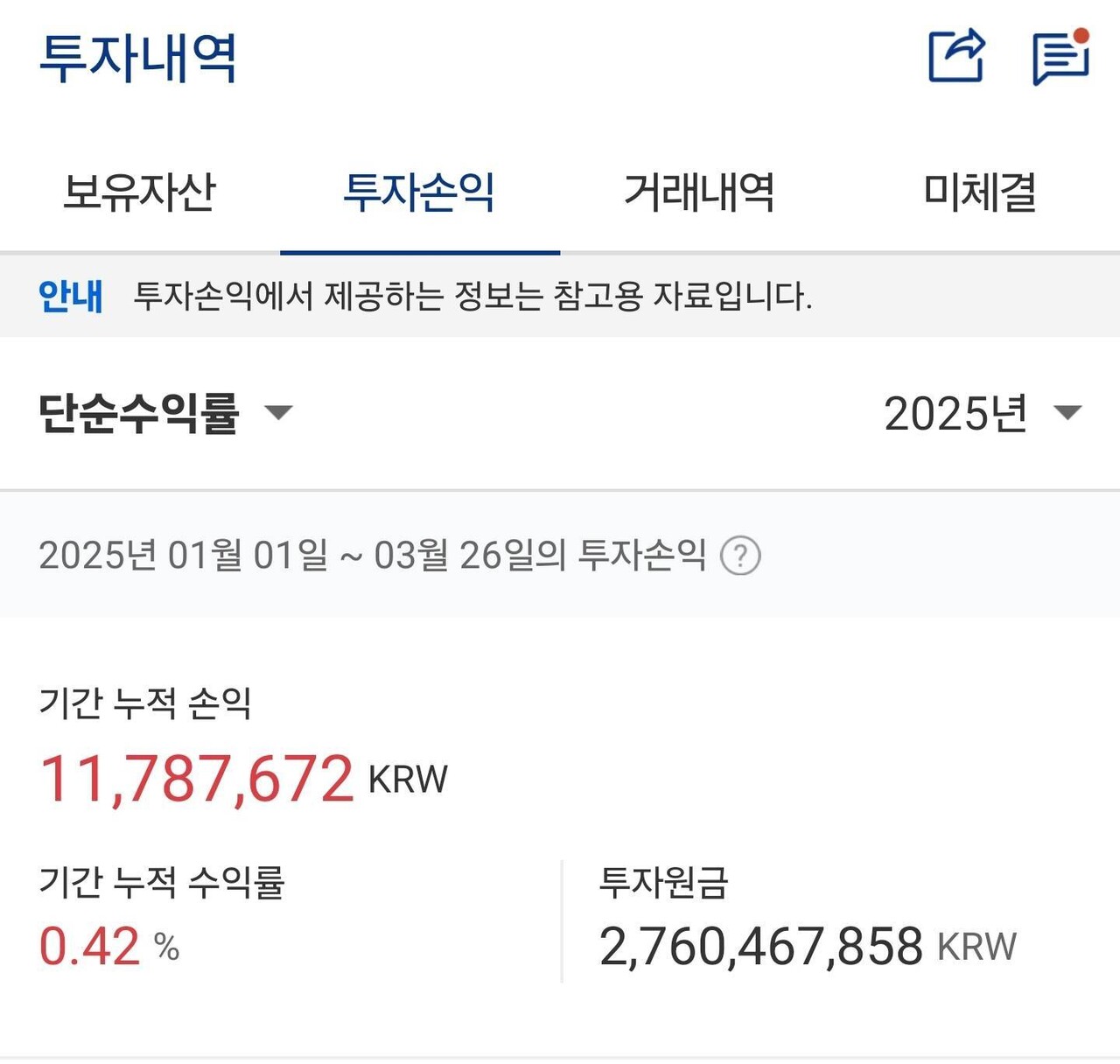The image size is (1120, 1064).
Task: Reselect the highlighted 투자손익 tab
Action: (420, 194)
